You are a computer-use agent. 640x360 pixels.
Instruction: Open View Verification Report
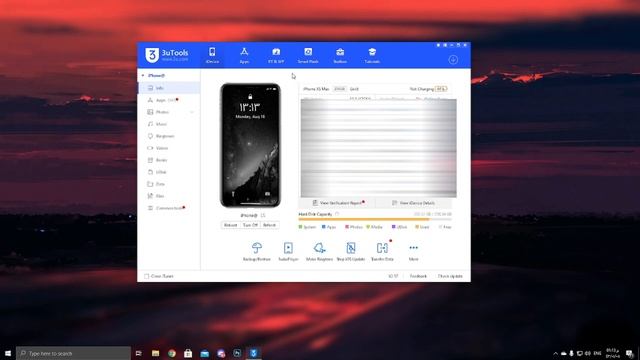tap(338, 203)
